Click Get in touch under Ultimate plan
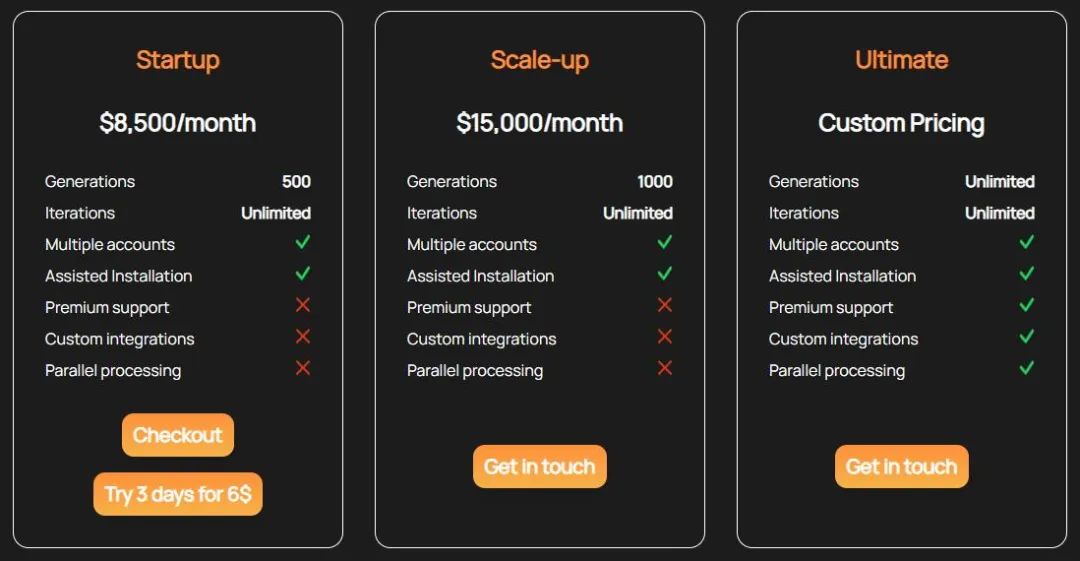This screenshot has width=1080, height=561. pyautogui.click(x=901, y=466)
